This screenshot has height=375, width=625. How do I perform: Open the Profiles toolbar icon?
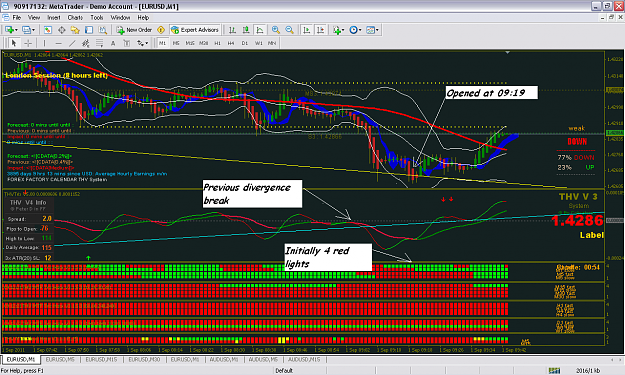point(26,30)
